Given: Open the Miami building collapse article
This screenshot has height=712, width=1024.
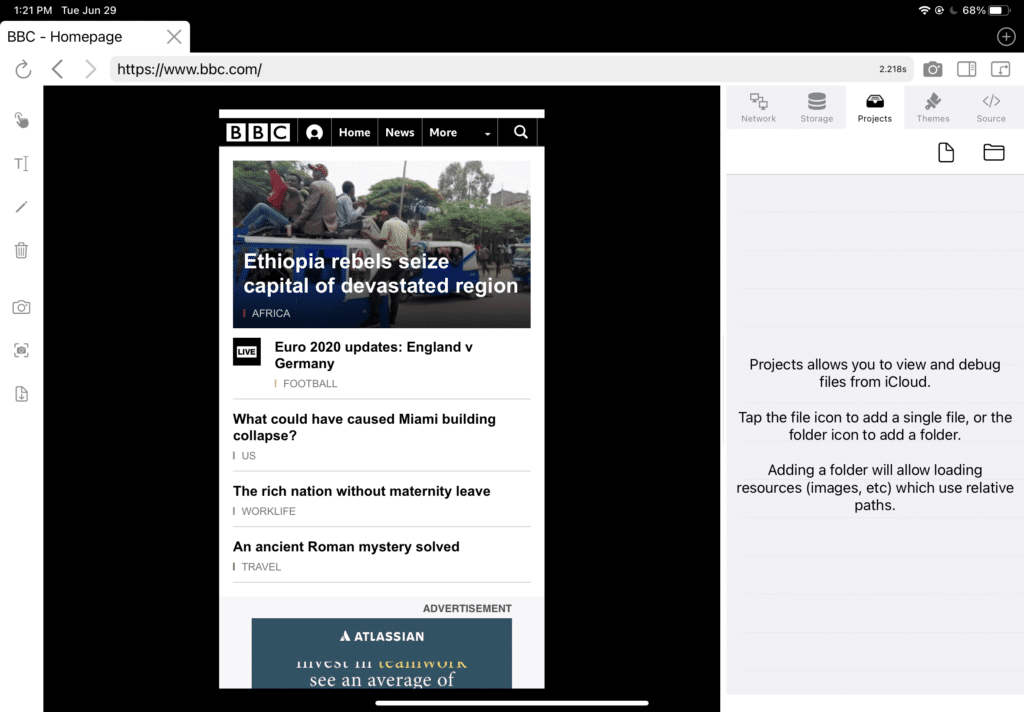Looking at the screenshot, I should pyautogui.click(x=364, y=427).
